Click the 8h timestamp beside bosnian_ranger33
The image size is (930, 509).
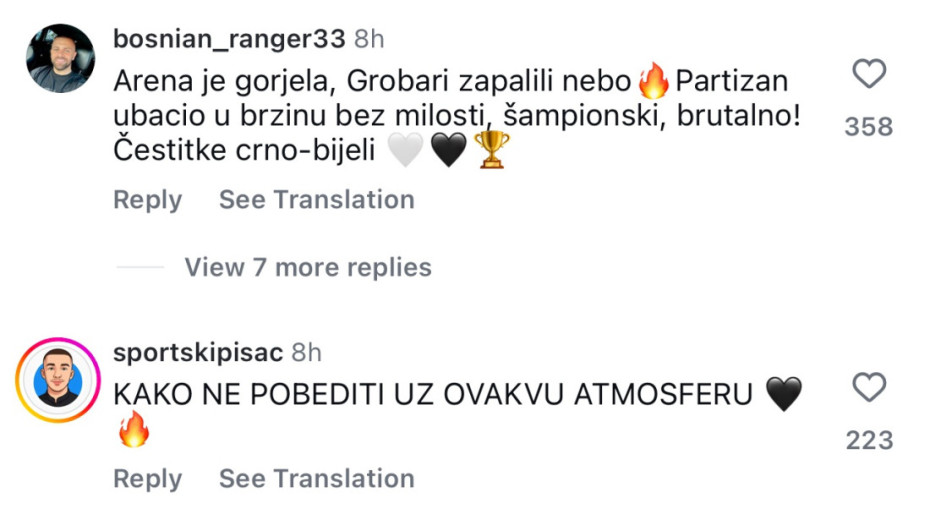click(x=370, y=39)
